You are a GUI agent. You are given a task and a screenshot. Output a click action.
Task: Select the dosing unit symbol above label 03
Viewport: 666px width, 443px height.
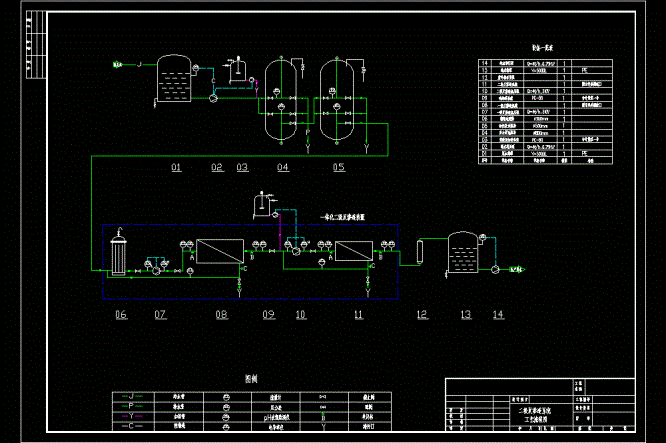tap(238, 70)
